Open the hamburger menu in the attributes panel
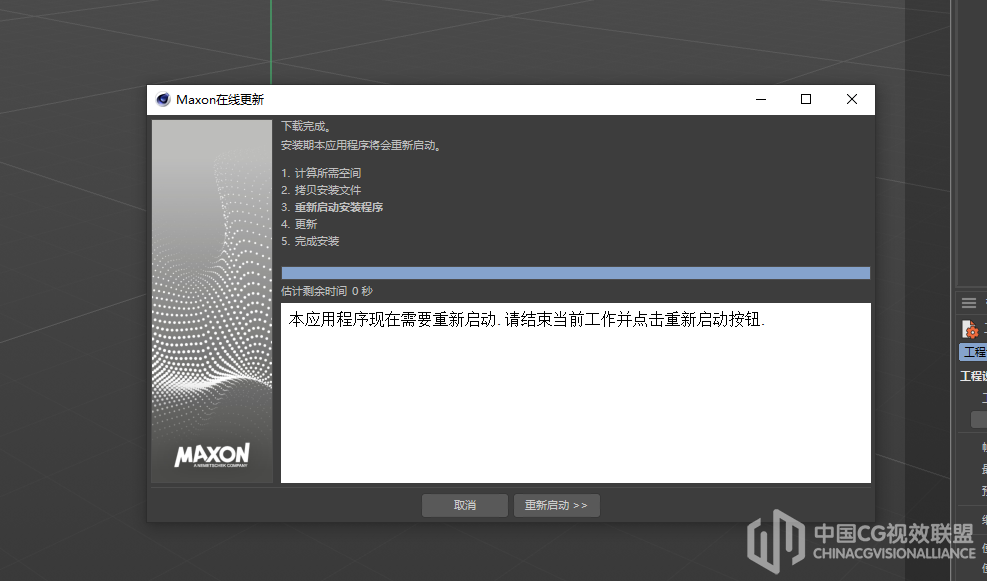The height and width of the screenshot is (581, 987). click(x=969, y=303)
